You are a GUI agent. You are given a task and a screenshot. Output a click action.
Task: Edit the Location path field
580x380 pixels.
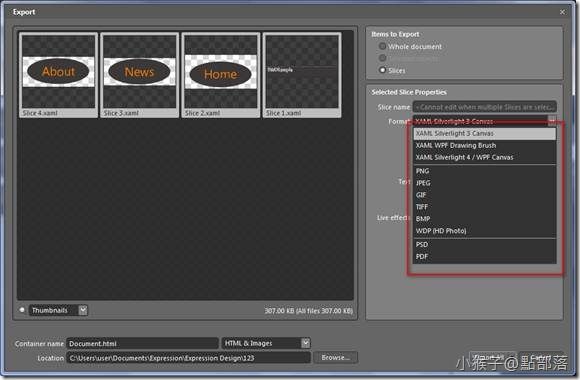tap(188, 358)
